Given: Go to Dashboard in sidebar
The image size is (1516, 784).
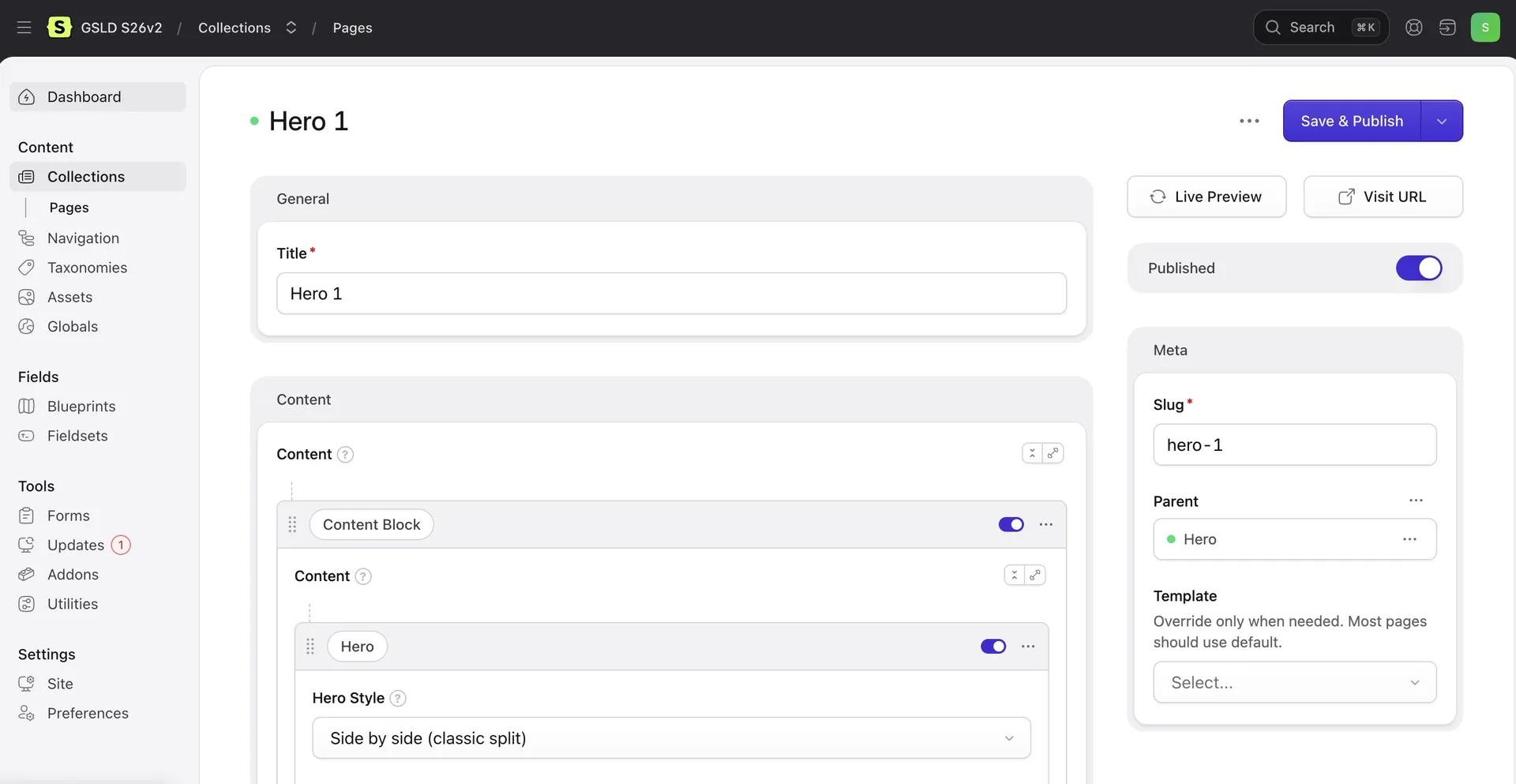Looking at the screenshot, I should coord(98,97).
